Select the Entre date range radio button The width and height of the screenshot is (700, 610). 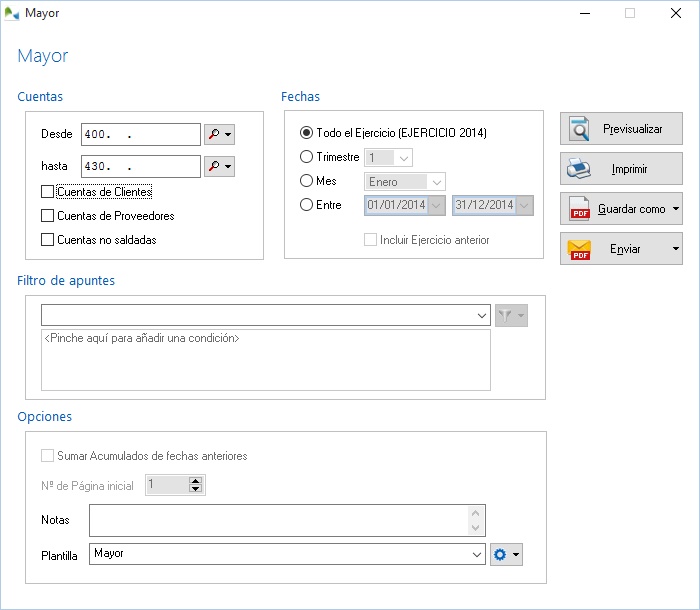[x=307, y=205]
